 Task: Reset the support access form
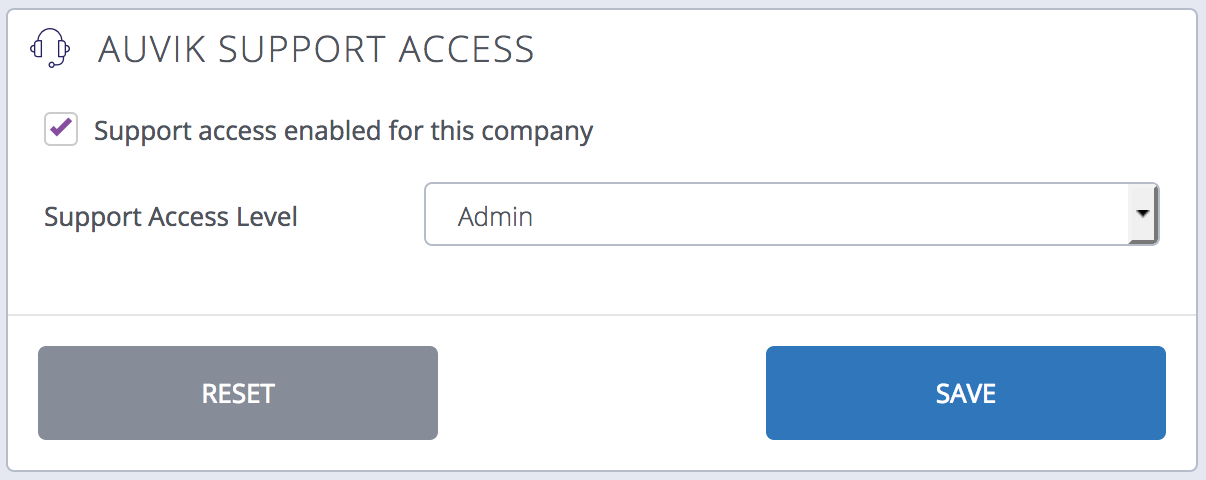tap(238, 393)
